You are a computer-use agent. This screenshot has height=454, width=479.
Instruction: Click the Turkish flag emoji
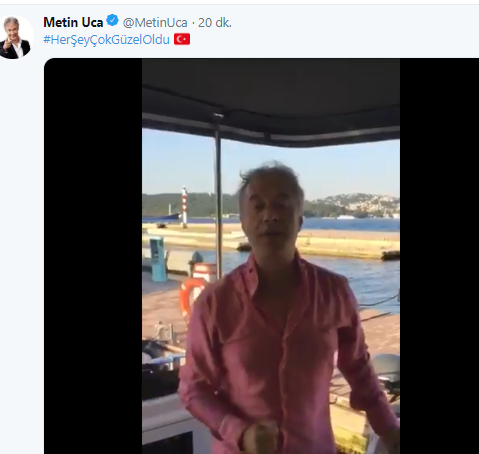pyautogui.click(x=182, y=39)
